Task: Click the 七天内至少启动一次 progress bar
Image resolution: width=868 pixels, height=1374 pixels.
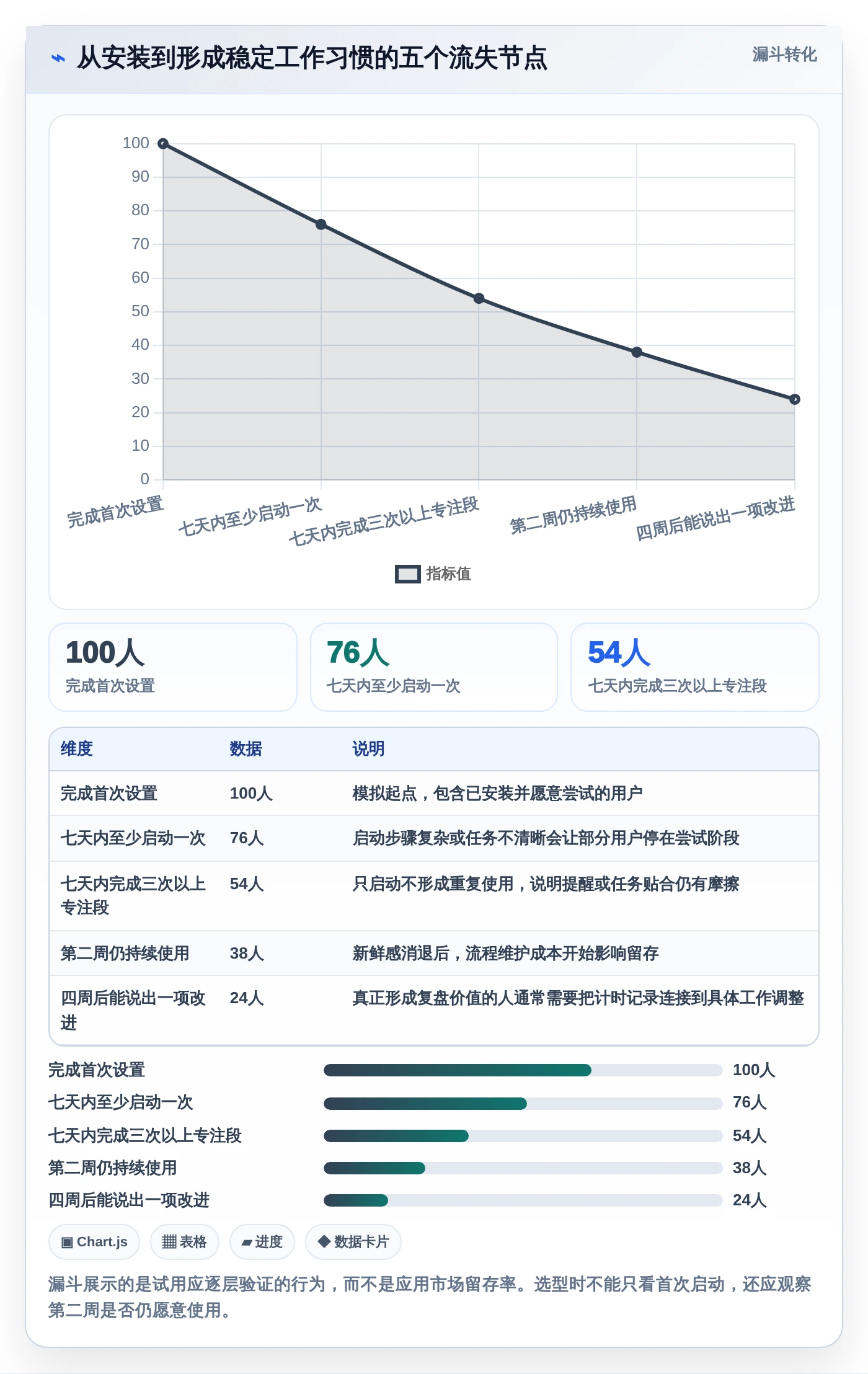Action: point(523,1104)
